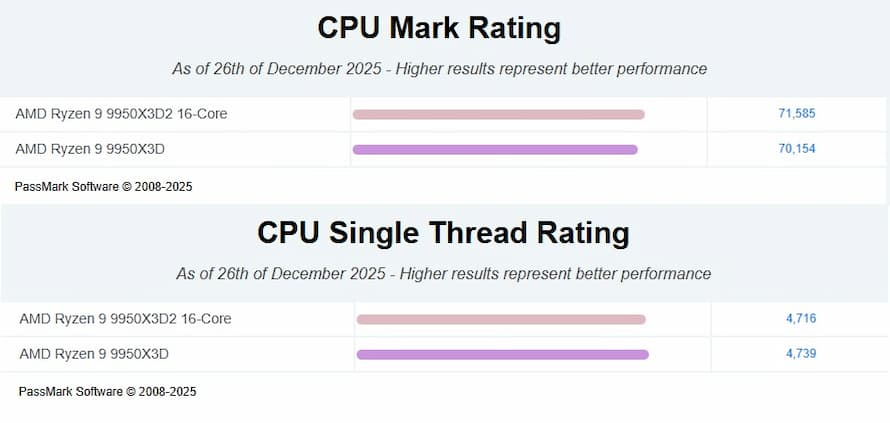Select the 4,739 single thread score
Viewport: 890px width, 423px height.
(x=801, y=354)
